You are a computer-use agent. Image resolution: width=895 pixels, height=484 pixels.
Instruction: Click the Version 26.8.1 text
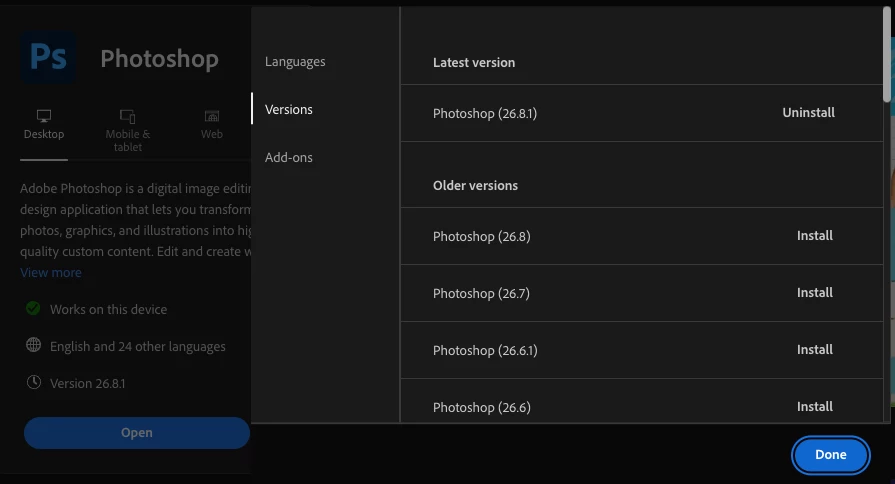[x=87, y=384]
